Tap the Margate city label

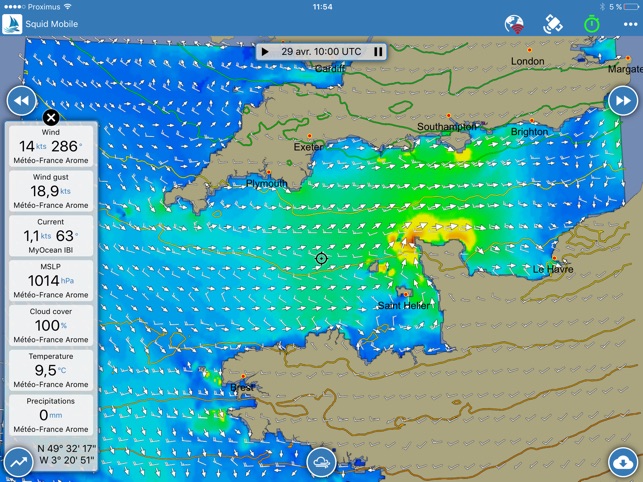click(x=625, y=69)
